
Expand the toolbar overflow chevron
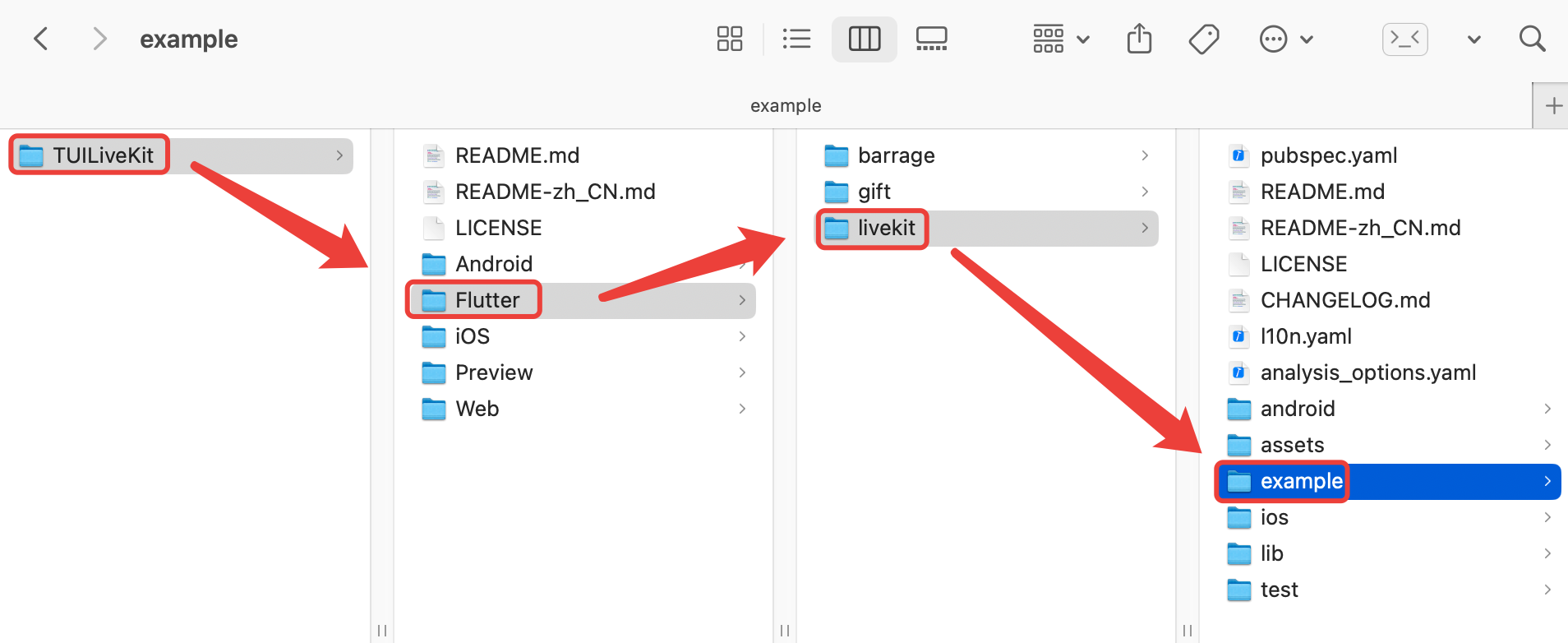[1474, 39]
